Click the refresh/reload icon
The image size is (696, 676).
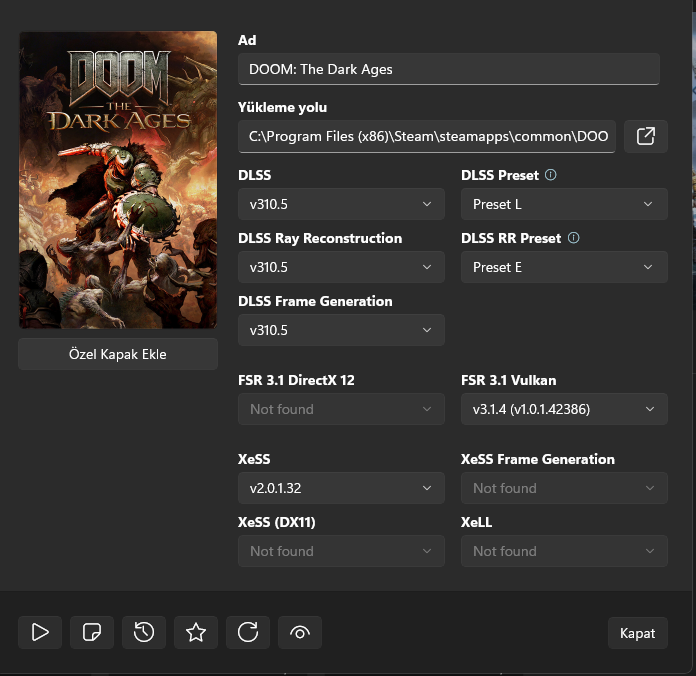tap(248, 632)
